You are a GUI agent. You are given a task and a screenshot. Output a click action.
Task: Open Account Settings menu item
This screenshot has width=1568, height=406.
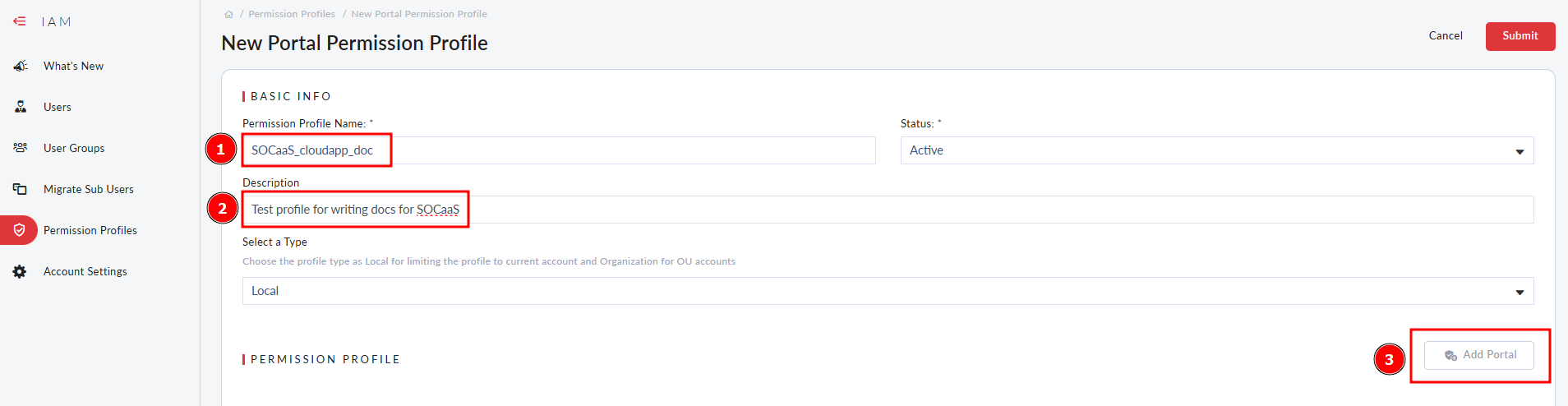point(85,271)
